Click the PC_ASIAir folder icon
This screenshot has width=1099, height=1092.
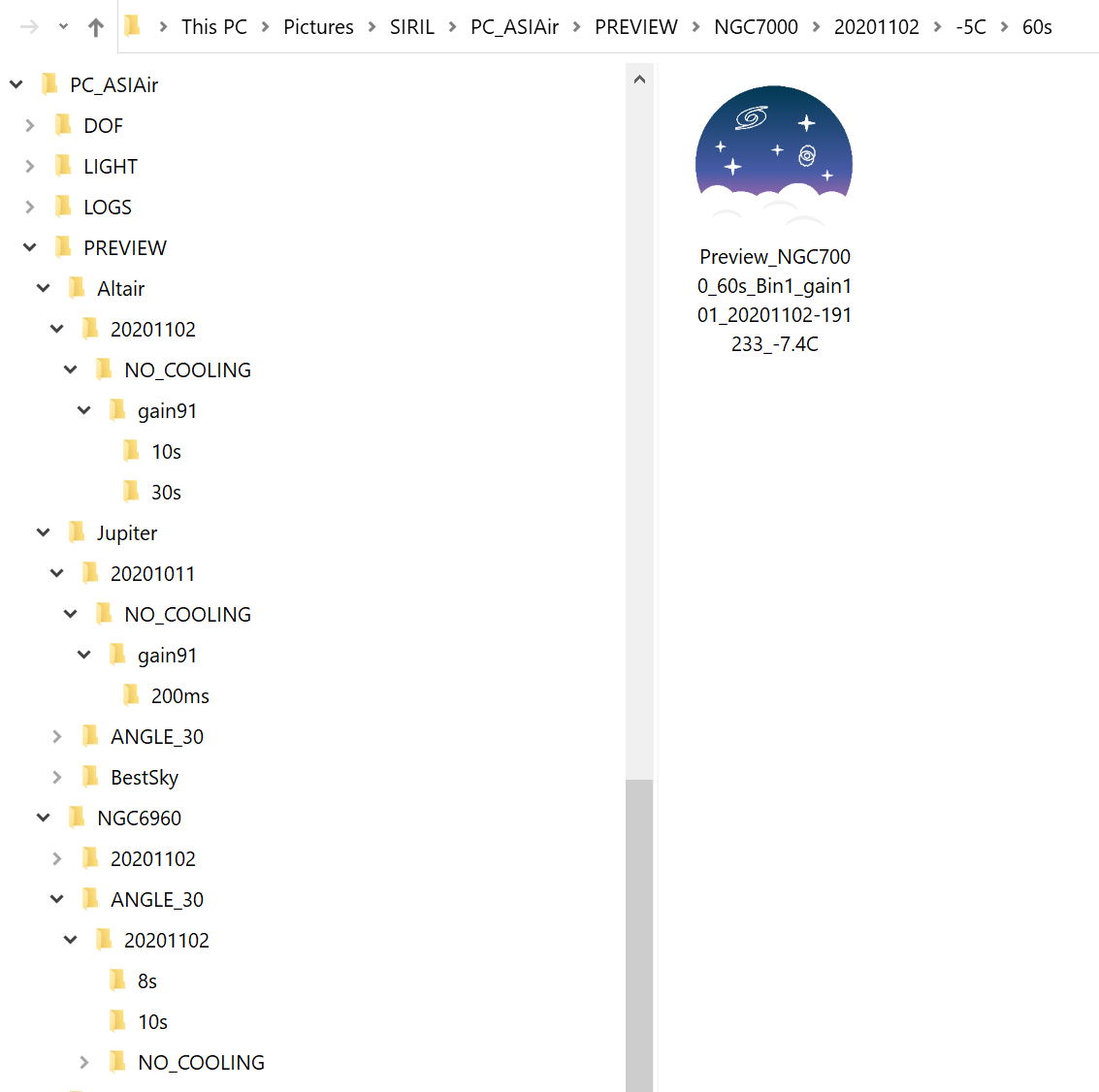(49, 84)
